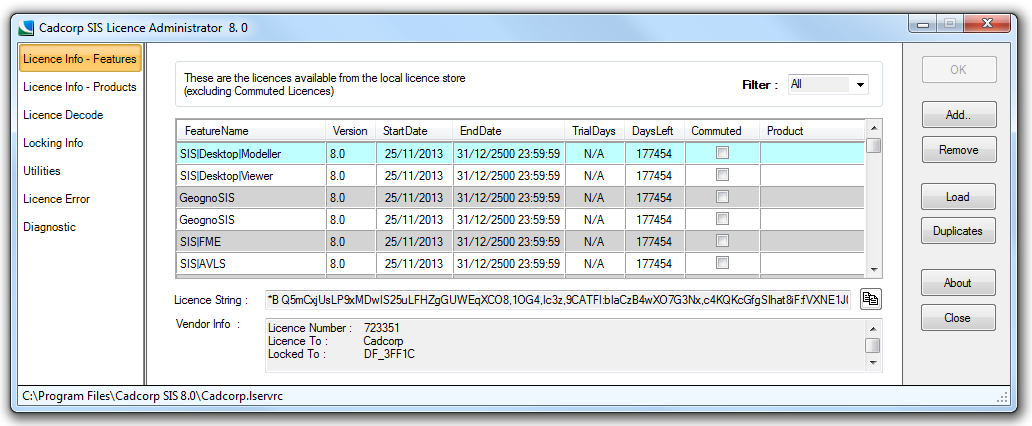The height and width of the screenshot is (426, 1032).
Task: Tick Commuted checkbox in SIS|FME row
Action: (722, 241)
